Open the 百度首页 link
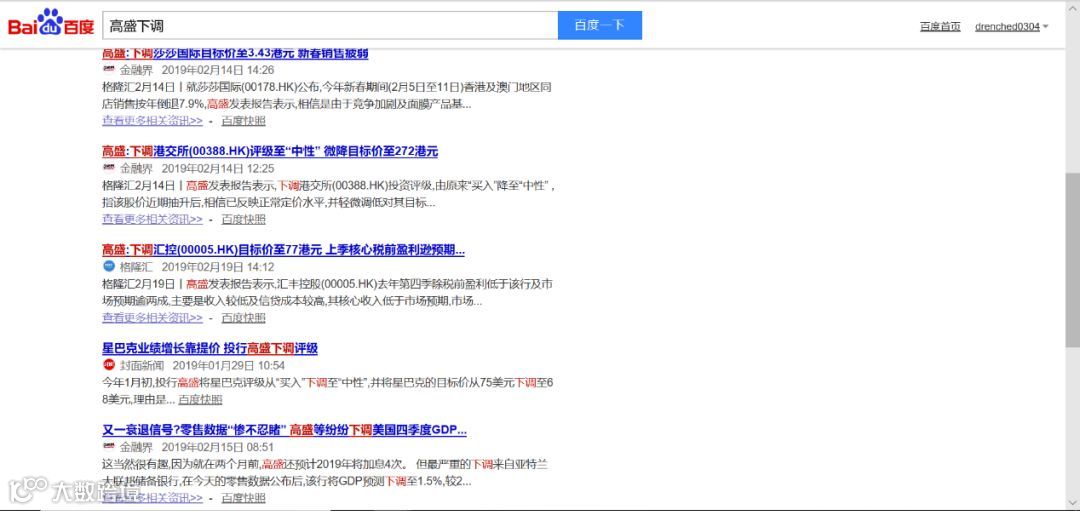Viewport: 1080px width, 511px height. point(940,26)
